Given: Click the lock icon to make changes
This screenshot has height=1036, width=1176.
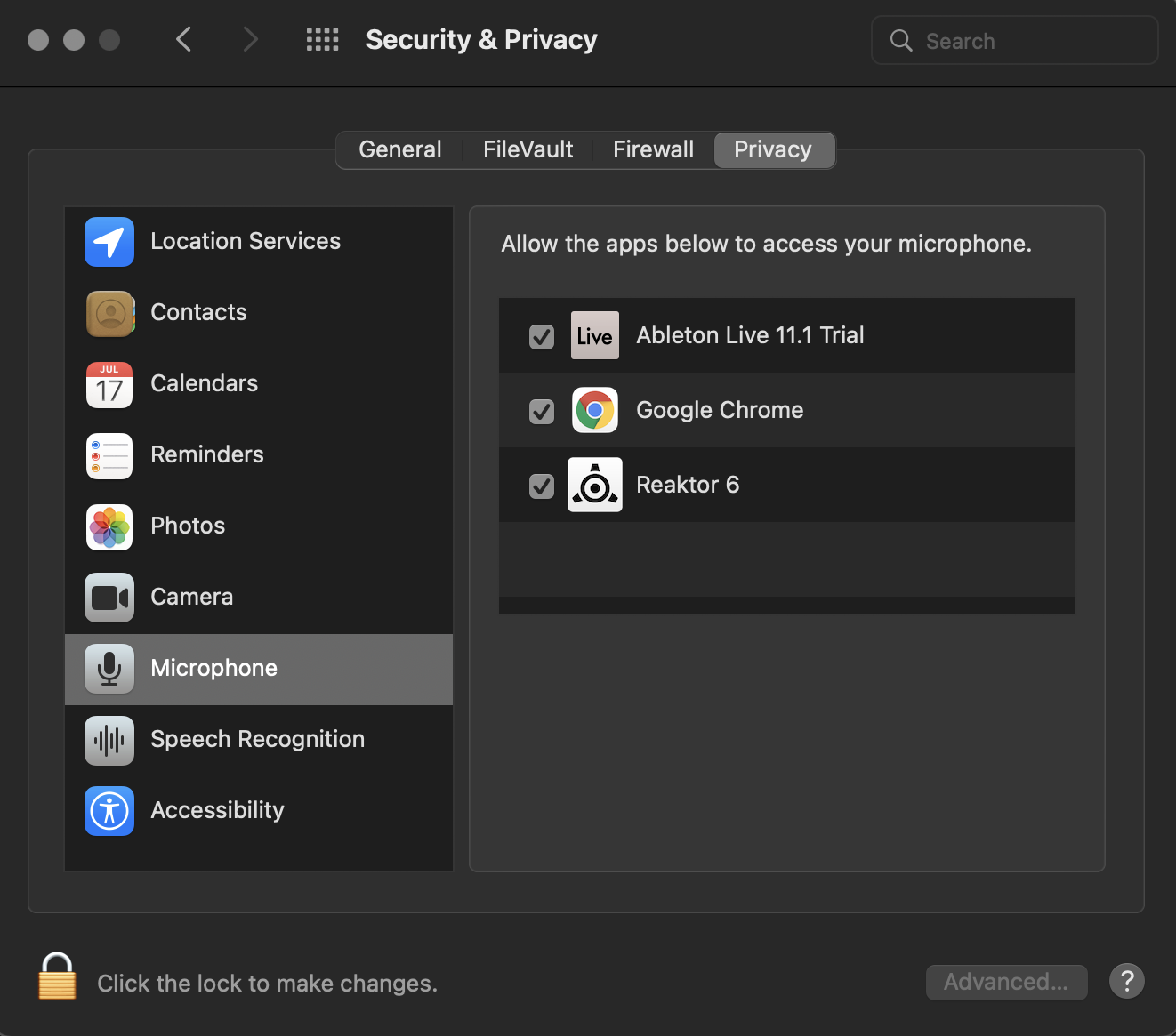Looking at the screenshot, I should (57, 977).
